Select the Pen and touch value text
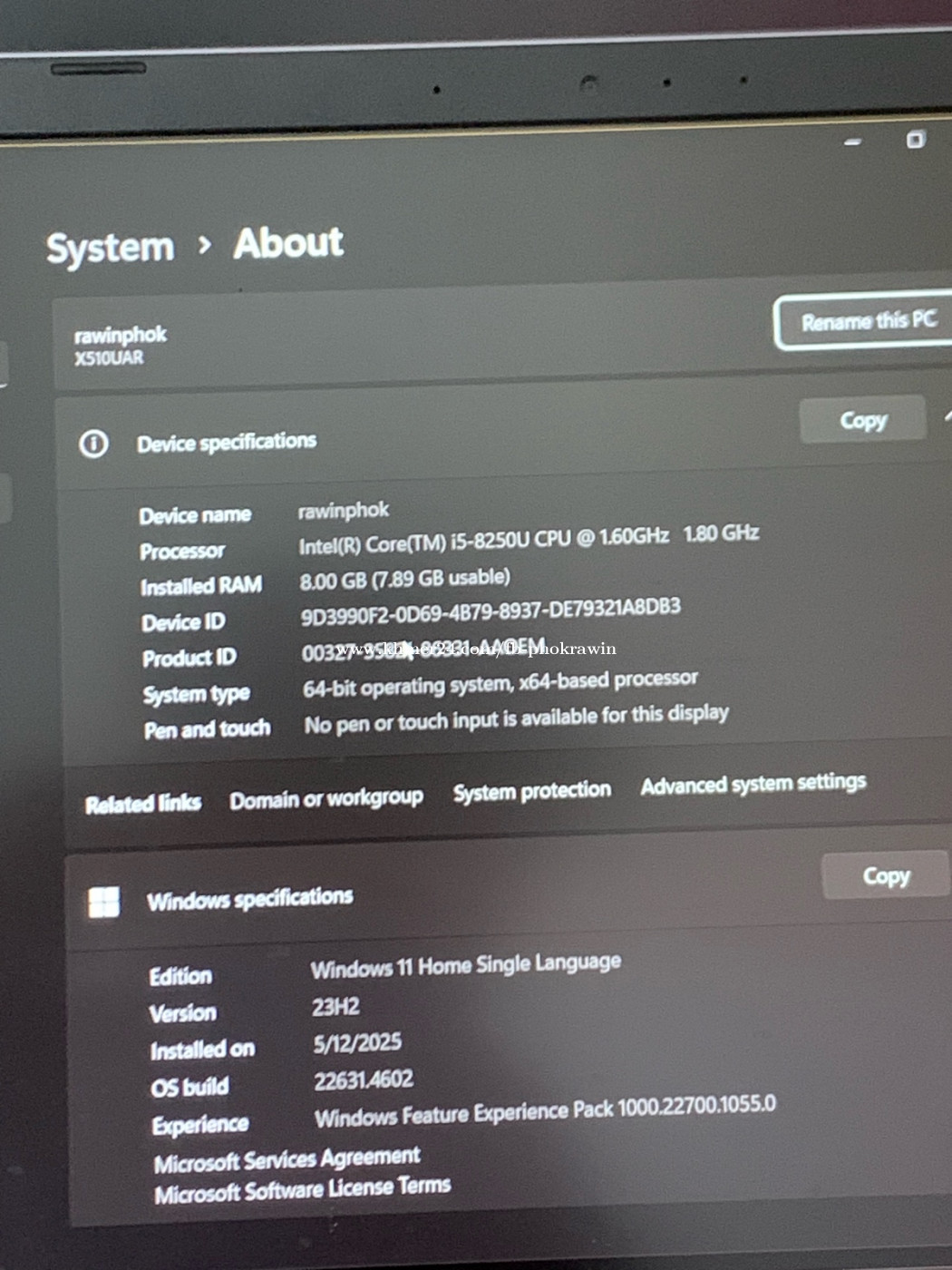The image size is (952, 1270). coord(517,718)
